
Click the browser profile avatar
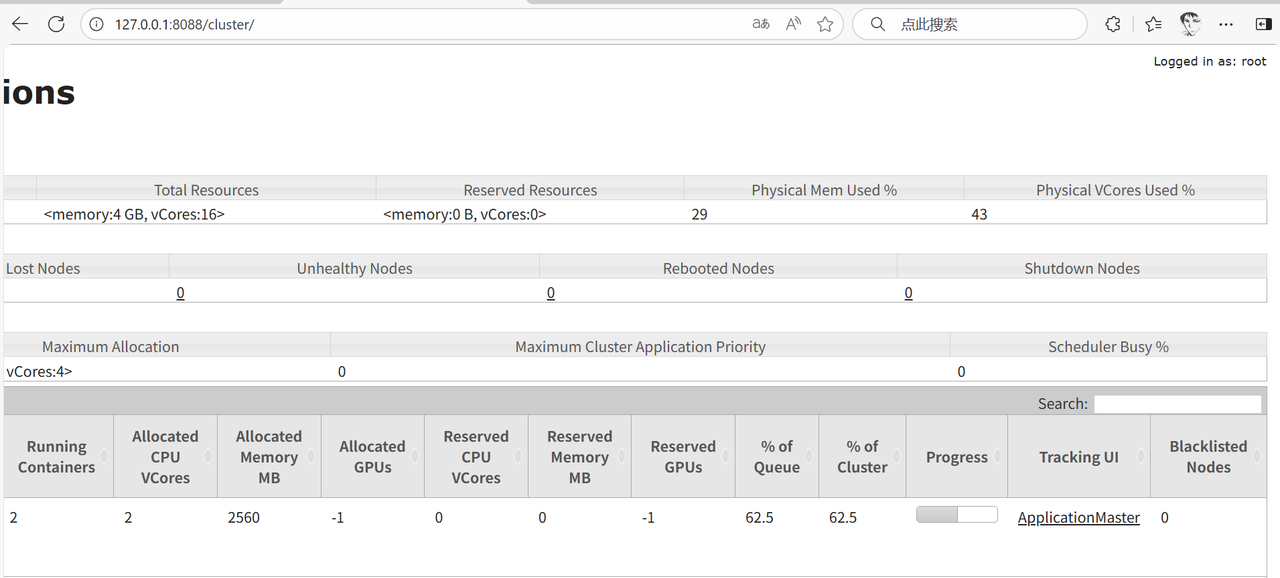point(1190,23)
